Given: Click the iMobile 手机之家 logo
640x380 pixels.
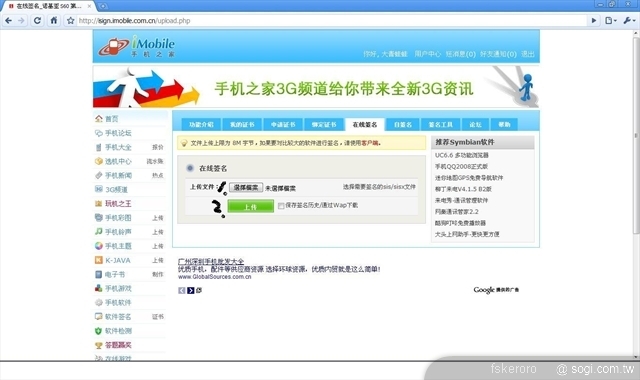Looking at the screenshot, I should pos(137,47).
